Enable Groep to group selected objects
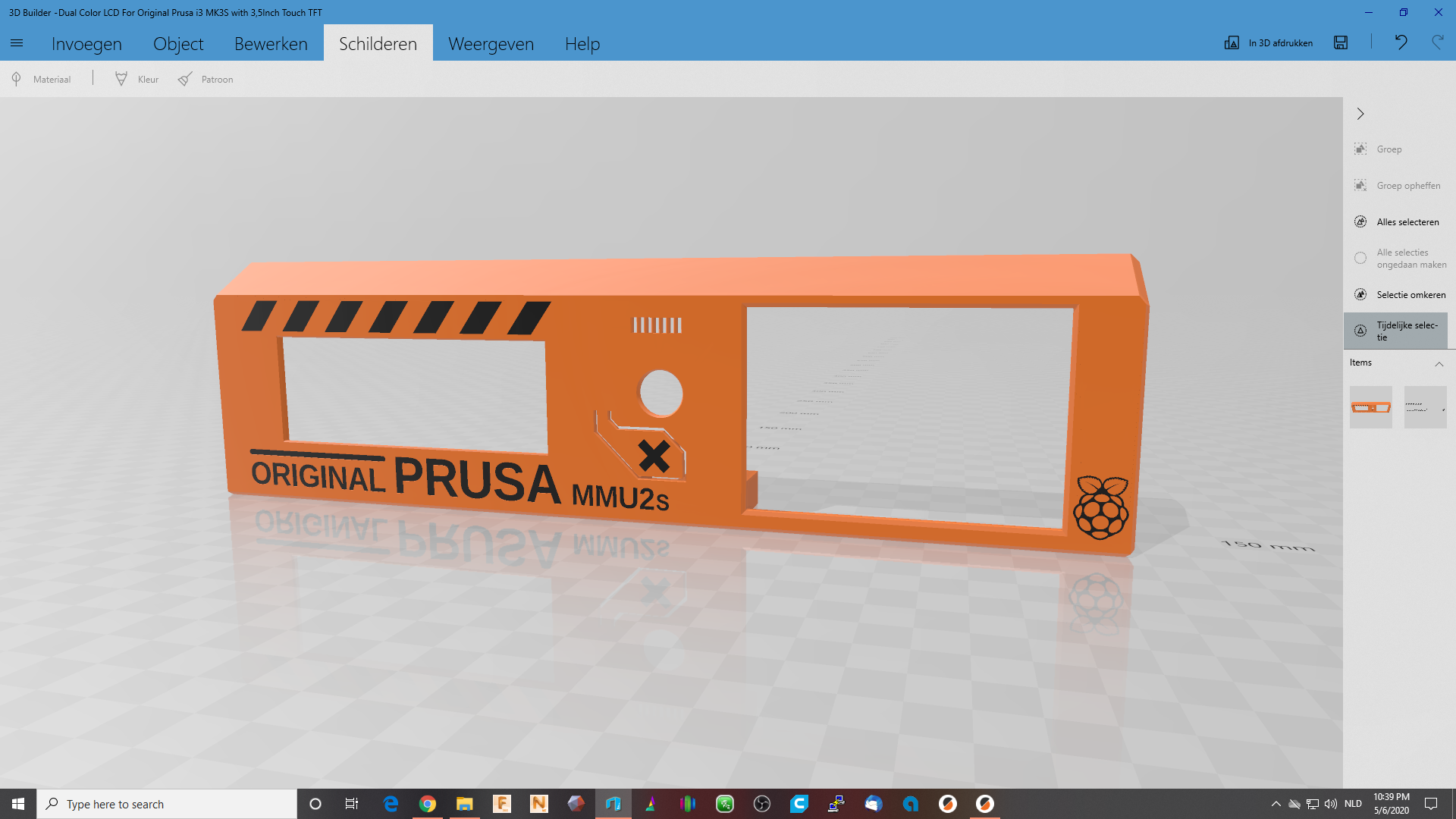 point(1388,149)
